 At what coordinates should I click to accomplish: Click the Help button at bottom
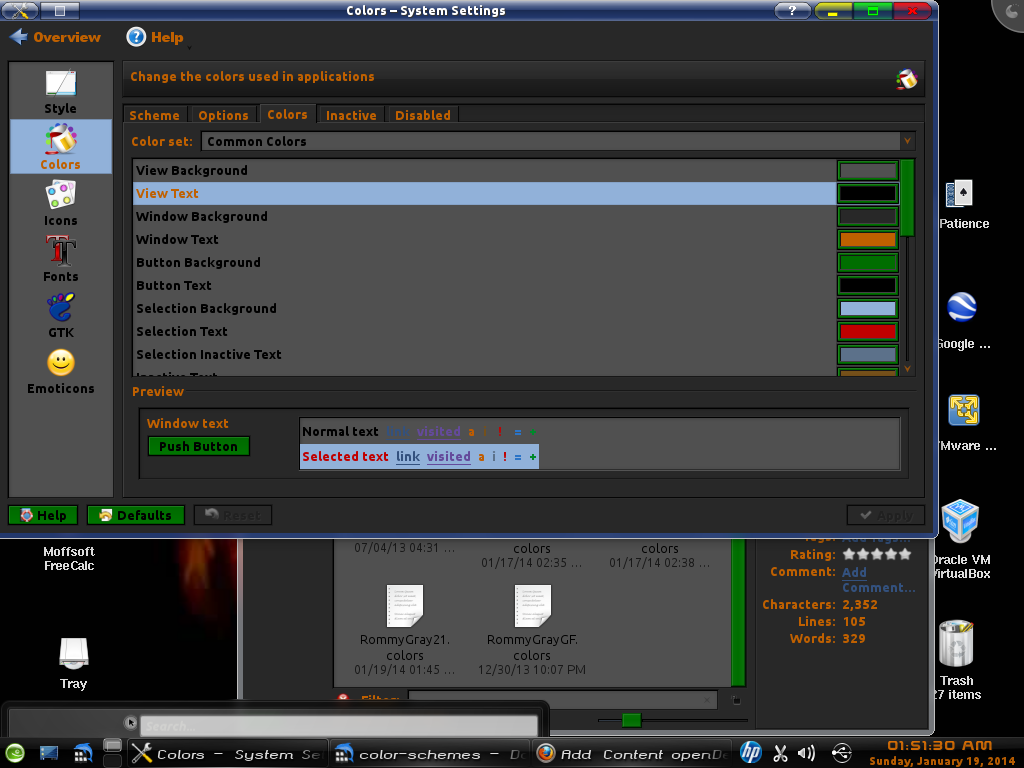click(x=43, y=515)
